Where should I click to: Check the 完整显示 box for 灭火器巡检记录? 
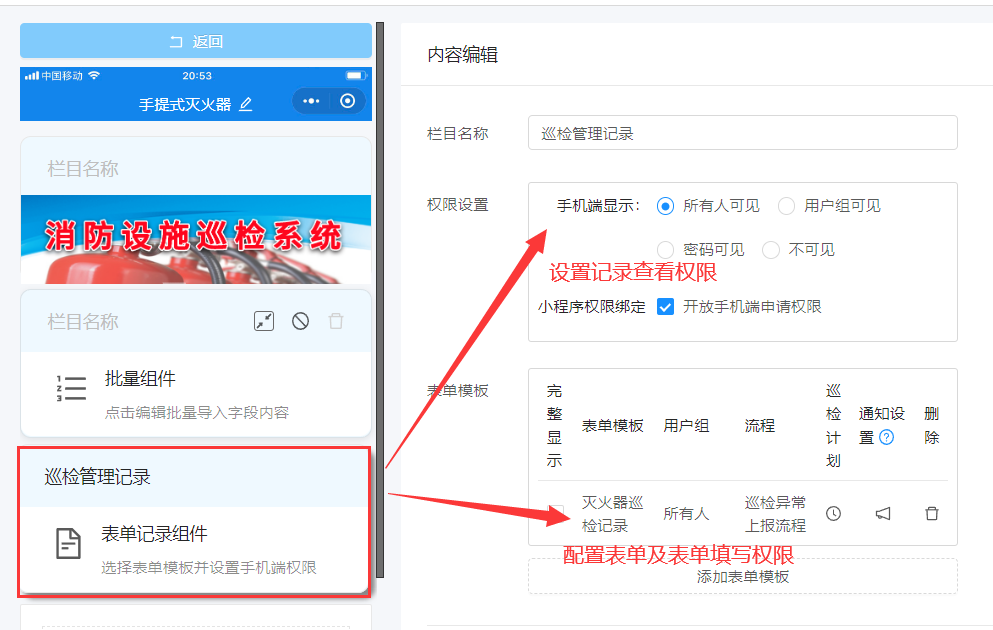pyautogui.click(x=553, y=510)
